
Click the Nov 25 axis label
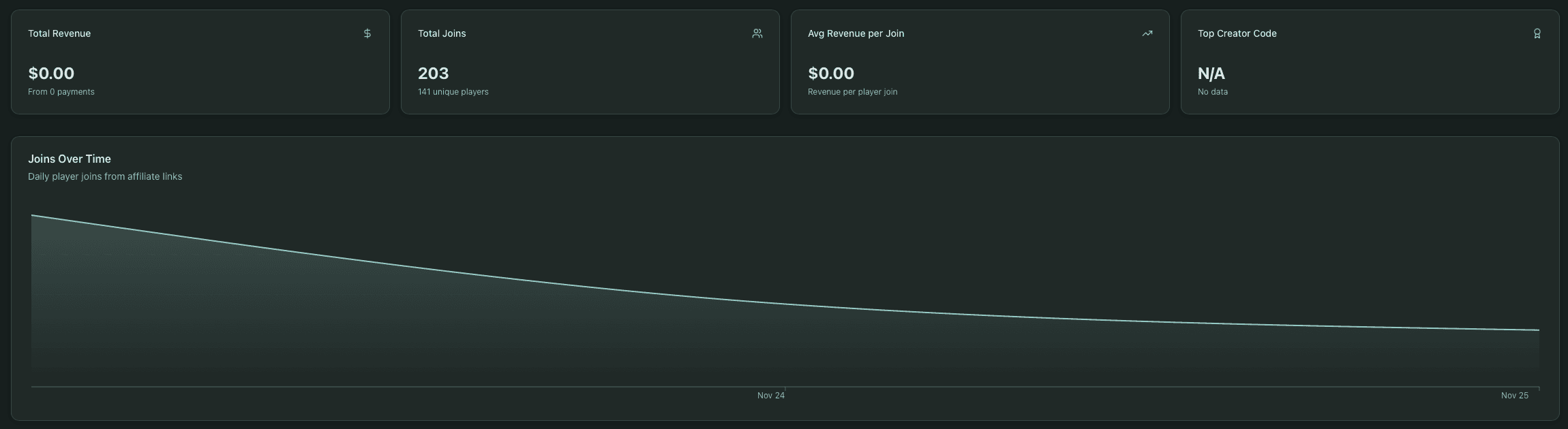(x=1515, y=395)
